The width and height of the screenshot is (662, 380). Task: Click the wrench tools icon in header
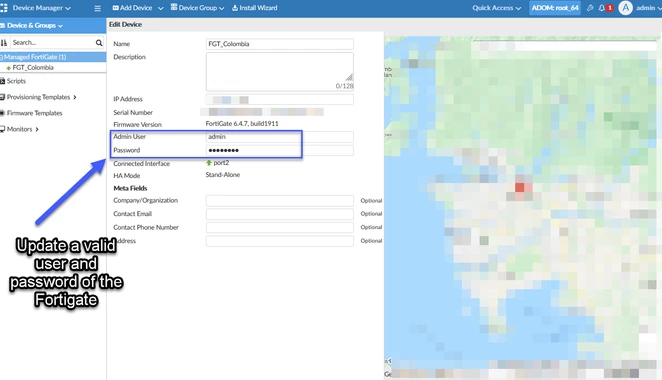(590, 8)
